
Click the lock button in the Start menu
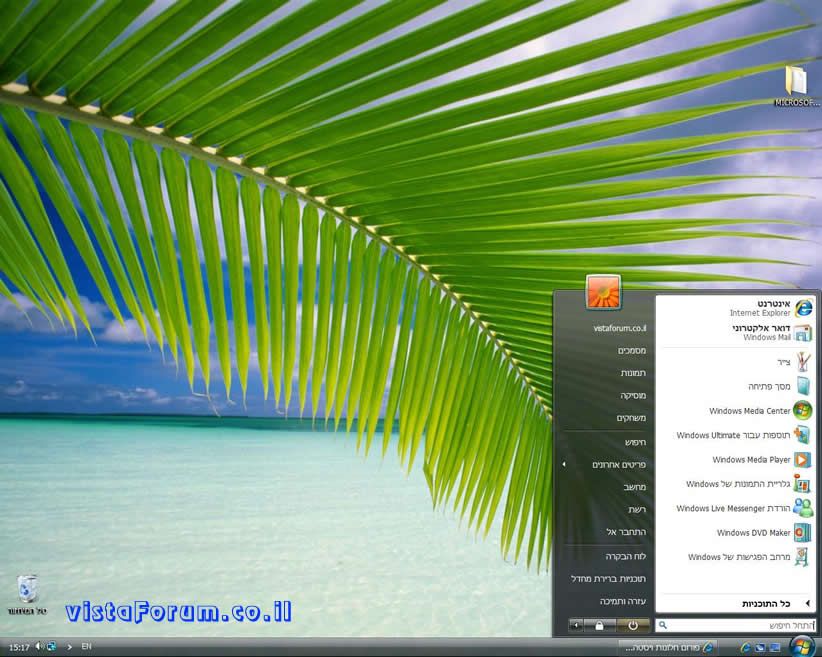(x=600, y=625)
